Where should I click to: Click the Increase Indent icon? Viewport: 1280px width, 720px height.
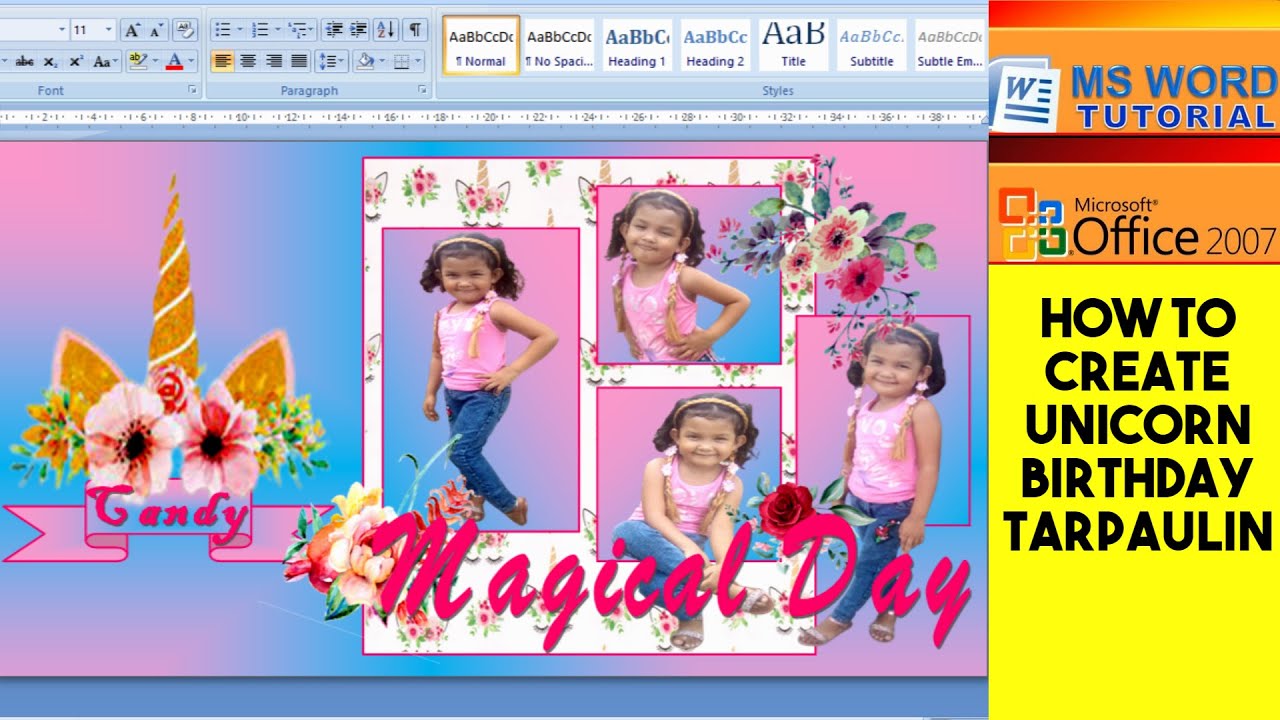point(358,30)
